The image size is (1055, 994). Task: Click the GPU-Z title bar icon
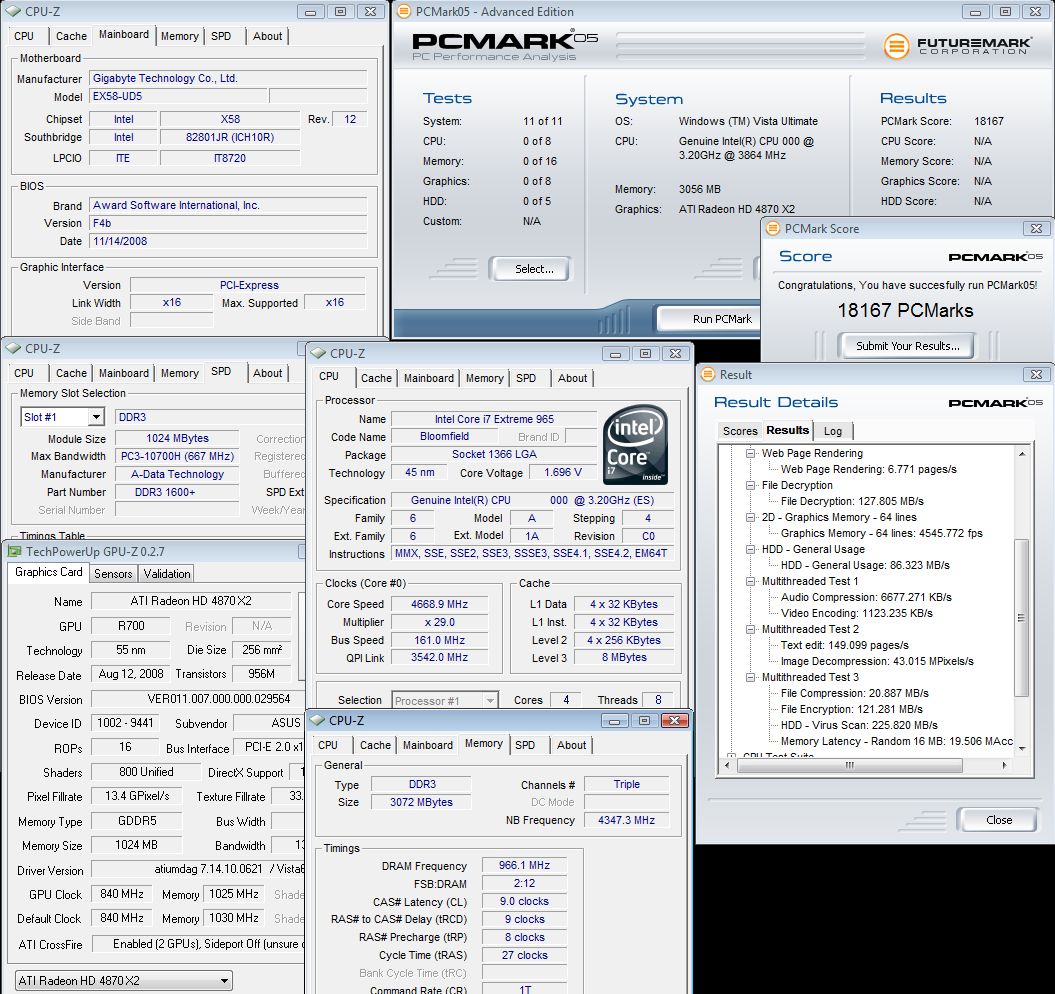point(14,552)
